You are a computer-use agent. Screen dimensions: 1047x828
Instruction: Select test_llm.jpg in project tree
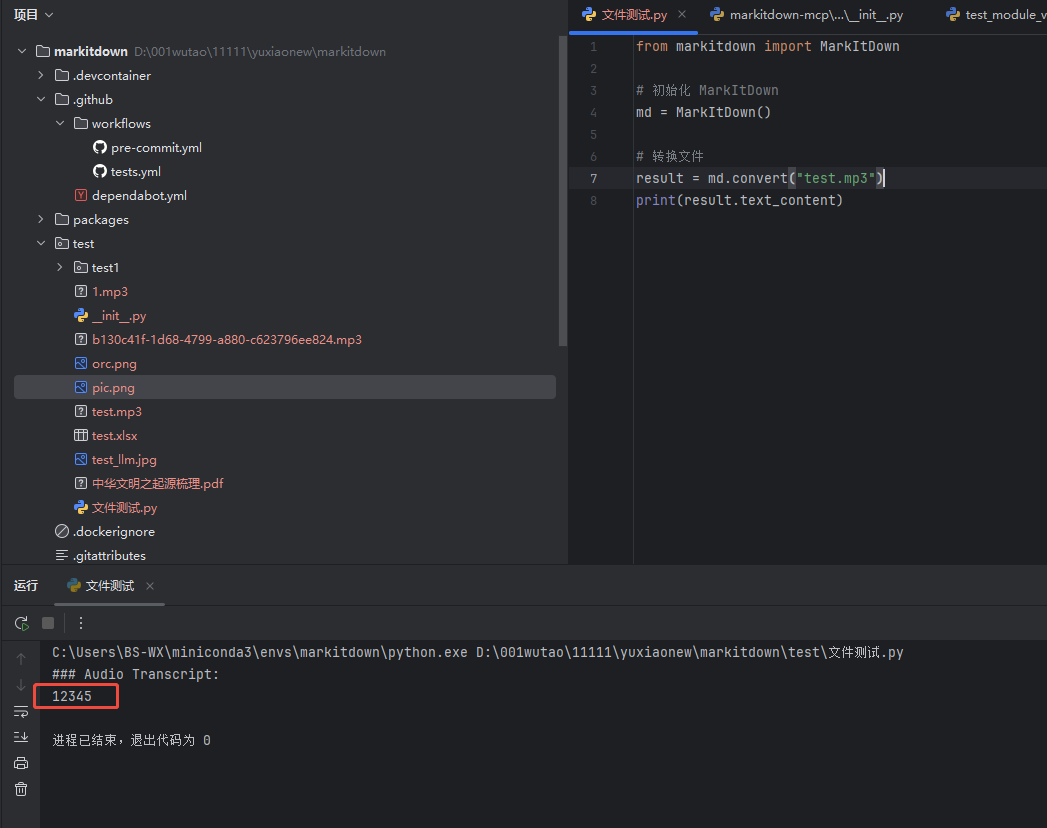[124, 460]
